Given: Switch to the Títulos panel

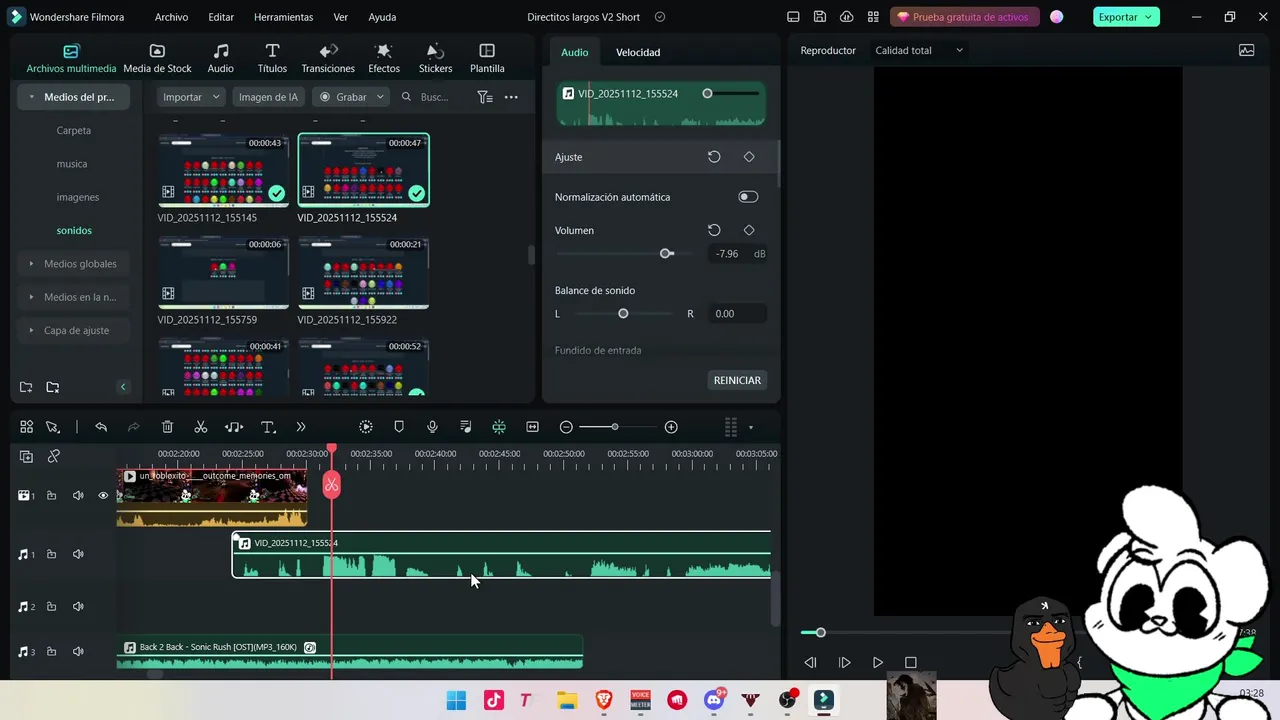Looking at the screenshot, I should point(272,59).
